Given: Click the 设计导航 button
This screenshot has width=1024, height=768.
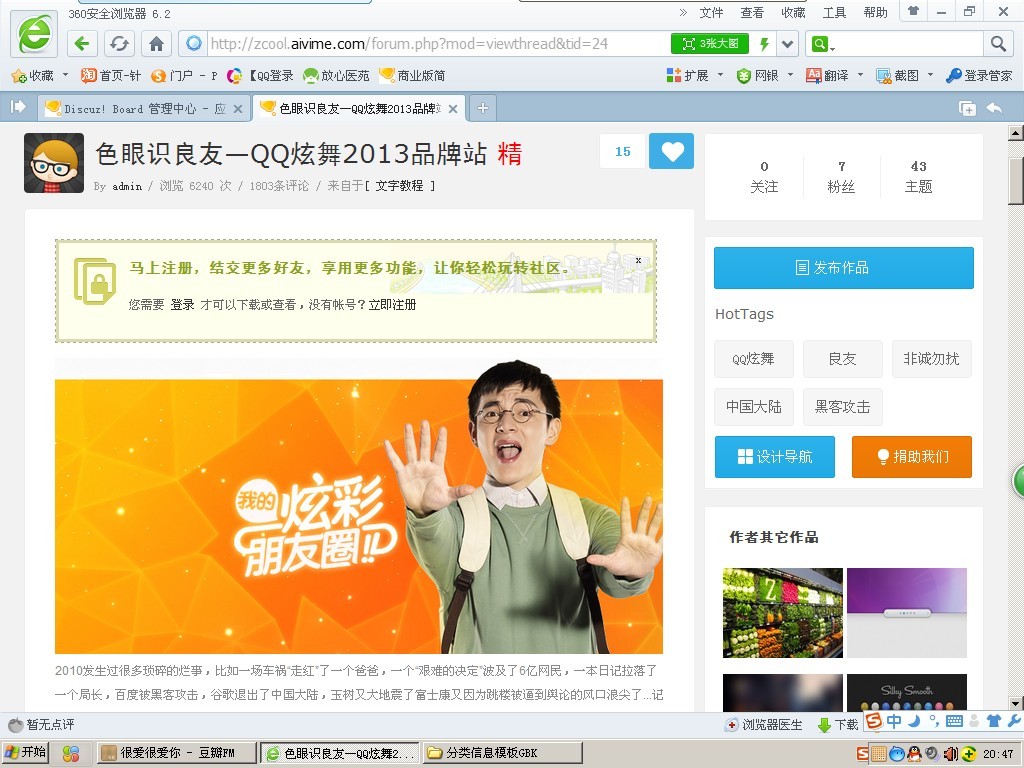Looking at the screenshot, I should (775, 456).
